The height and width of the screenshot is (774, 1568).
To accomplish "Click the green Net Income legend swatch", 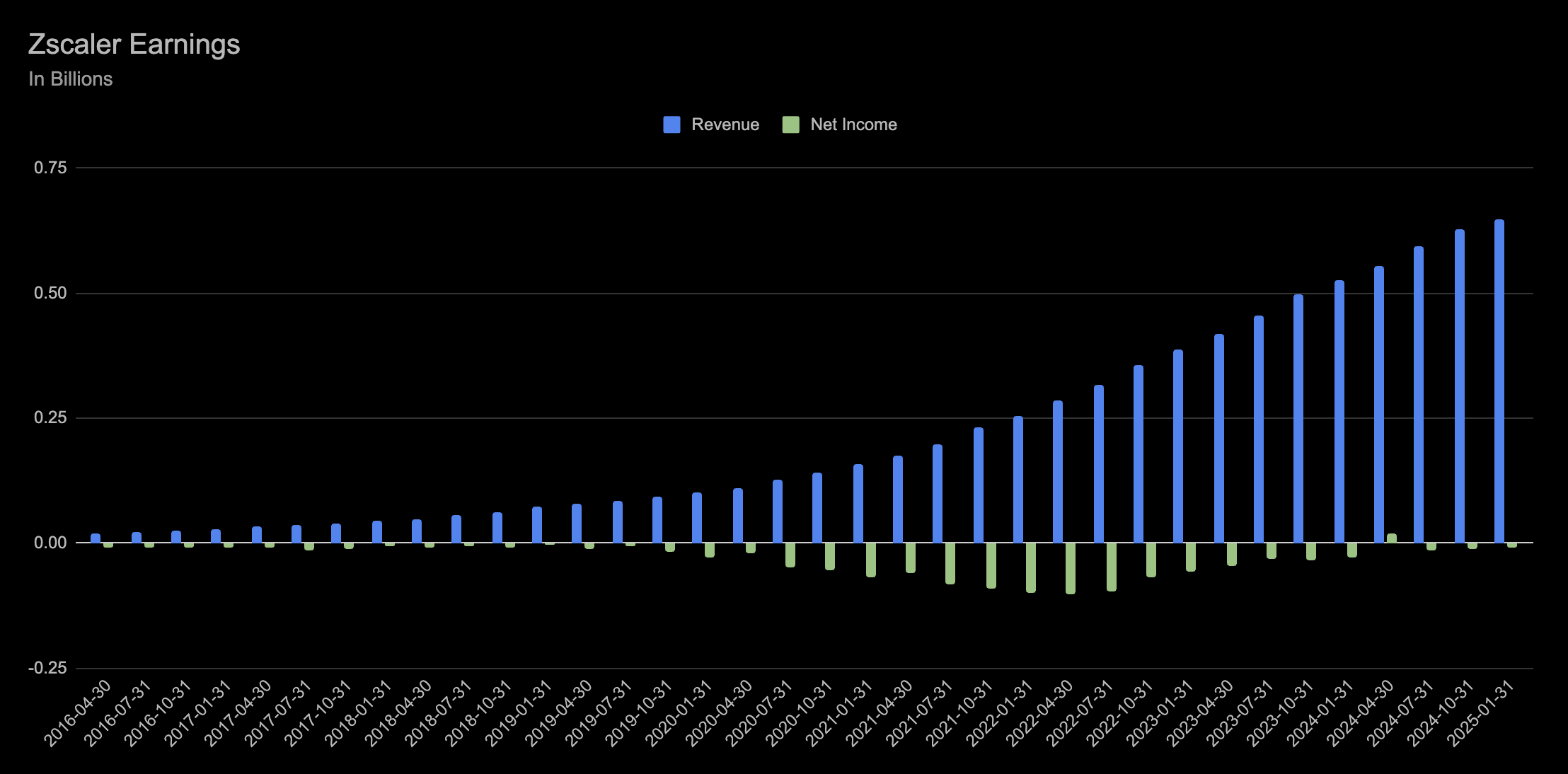I will tap(790, 124).
